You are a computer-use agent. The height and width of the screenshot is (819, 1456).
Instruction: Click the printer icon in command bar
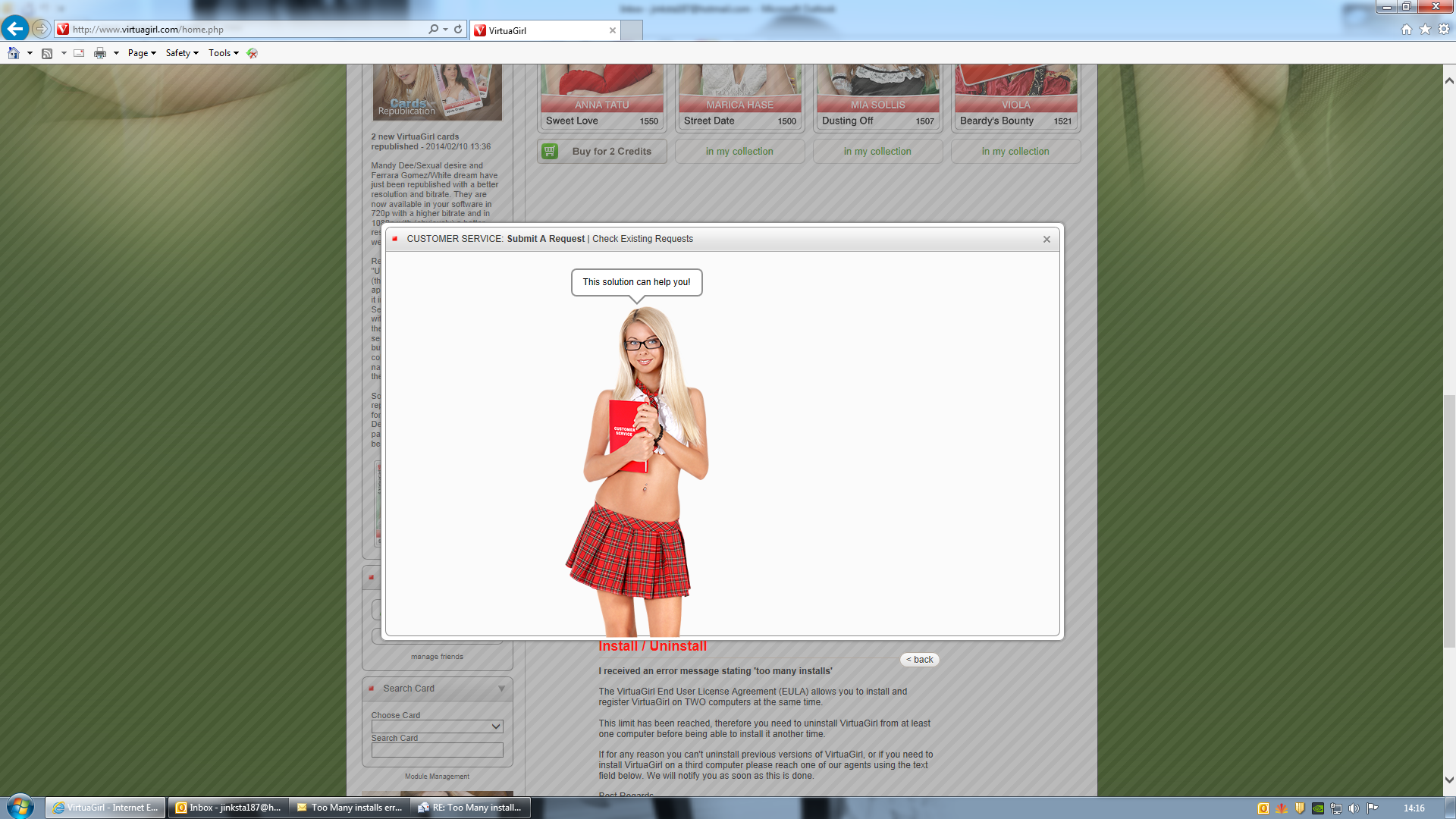99,53
